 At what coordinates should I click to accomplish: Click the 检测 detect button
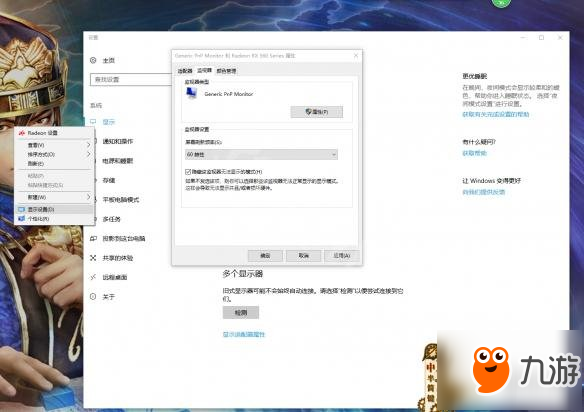(241, 313)
